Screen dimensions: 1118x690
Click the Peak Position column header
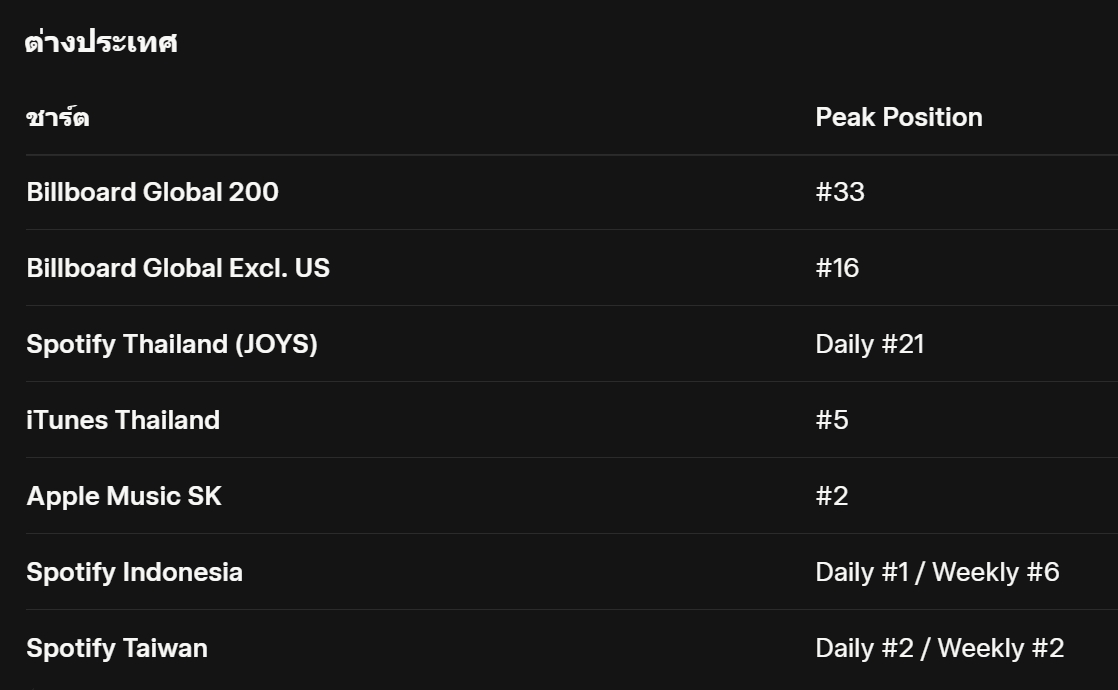click(x=898, y=117)
